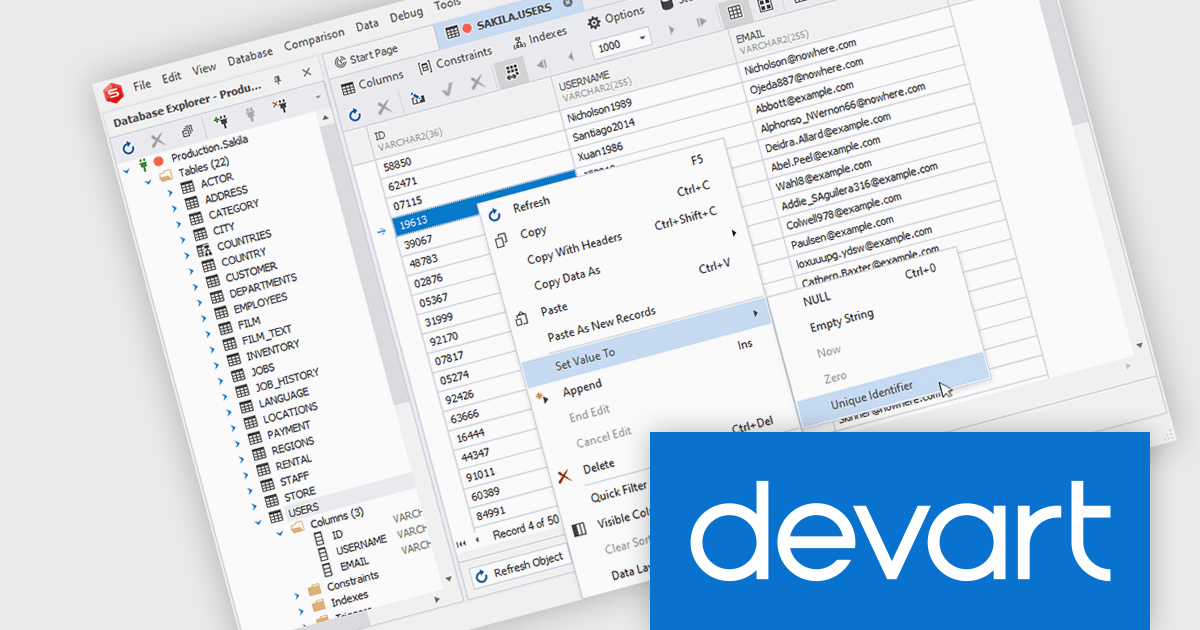The height and width of the screenshot is (630, 1200).
Task: Click the grid view mode icon
Action: 735,12
